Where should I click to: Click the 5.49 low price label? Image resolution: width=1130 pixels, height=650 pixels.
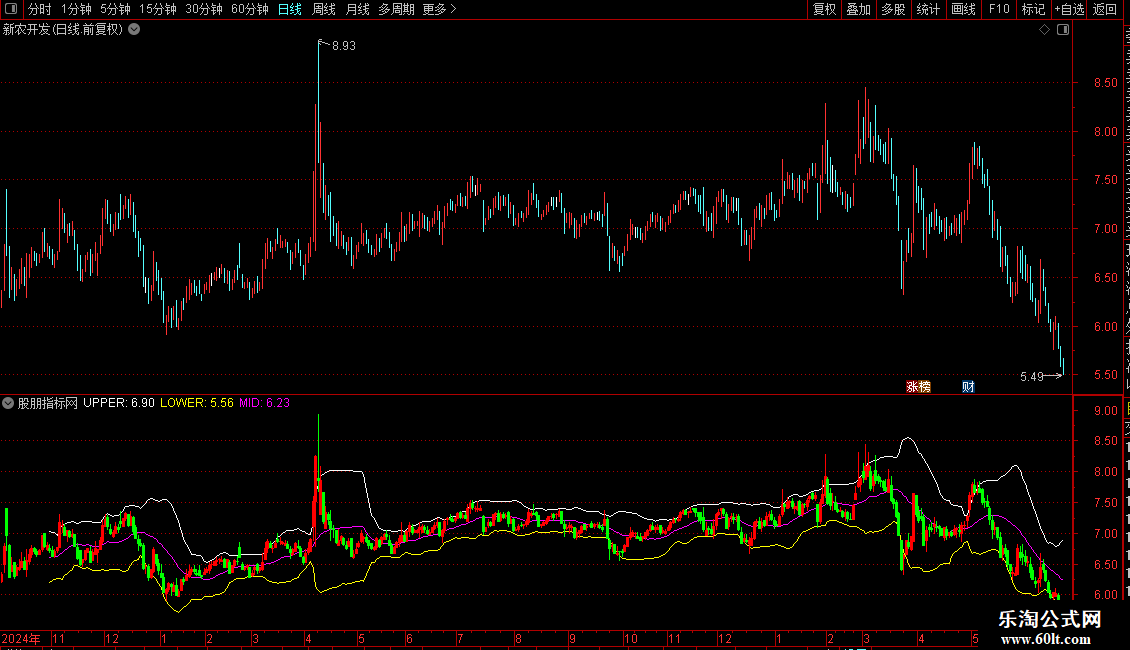point(1032,376)
